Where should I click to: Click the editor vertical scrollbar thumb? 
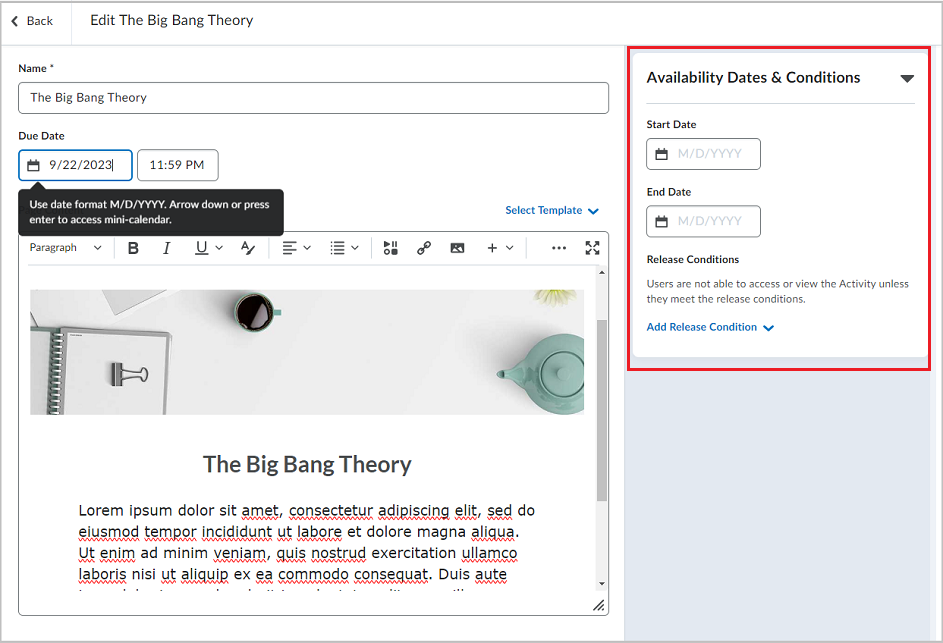pyautogui.click(x=602, y=410)
